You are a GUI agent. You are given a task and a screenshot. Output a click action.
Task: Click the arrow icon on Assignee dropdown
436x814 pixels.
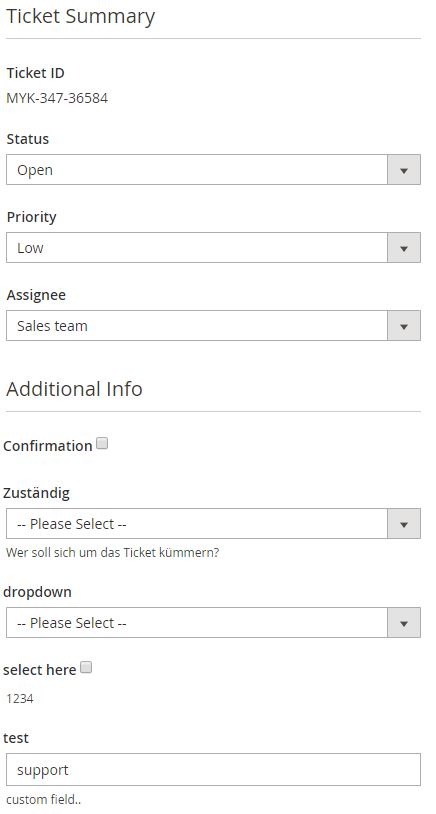[404, 326]
